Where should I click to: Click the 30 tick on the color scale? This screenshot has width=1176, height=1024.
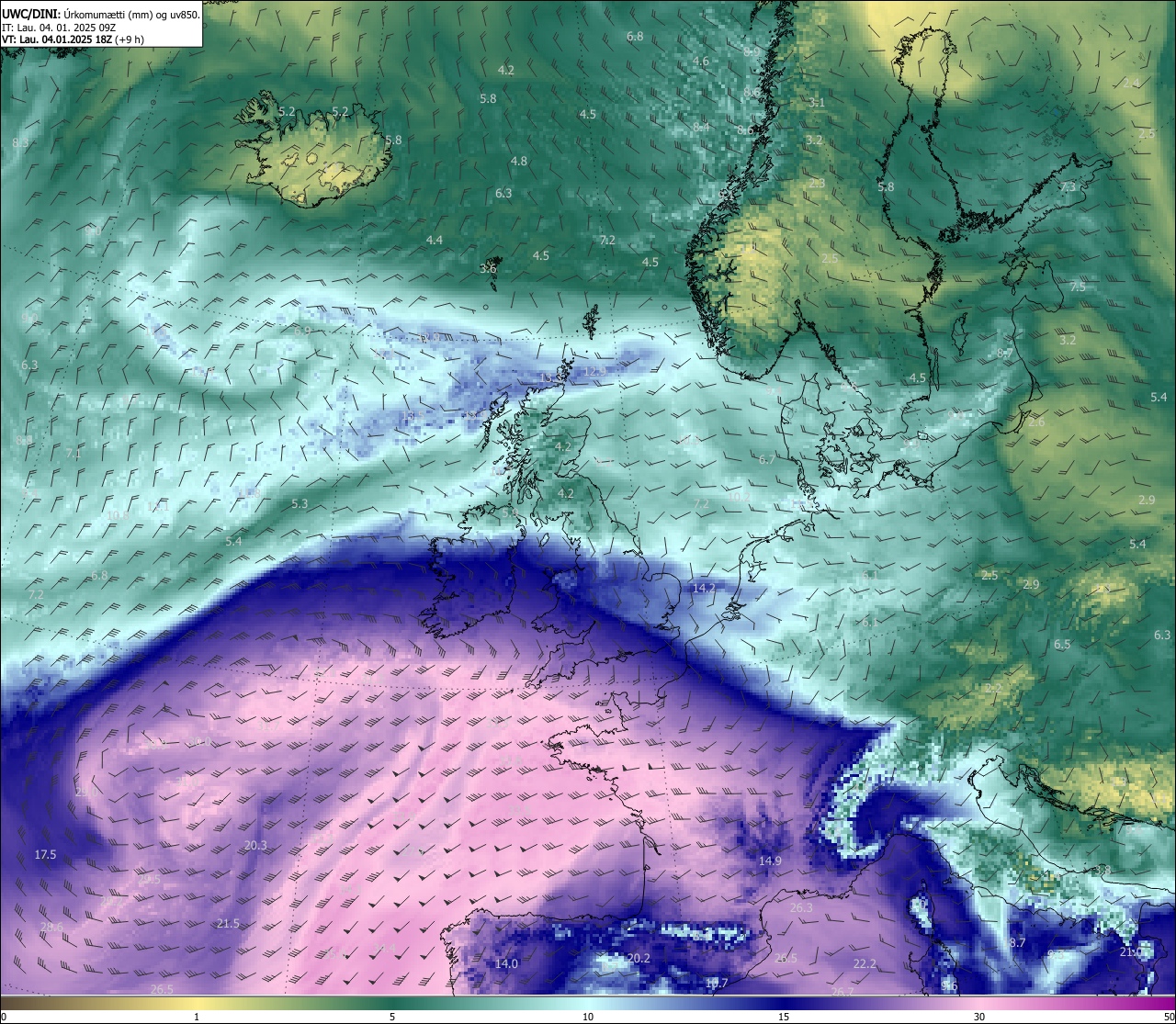coord(979,1017)
